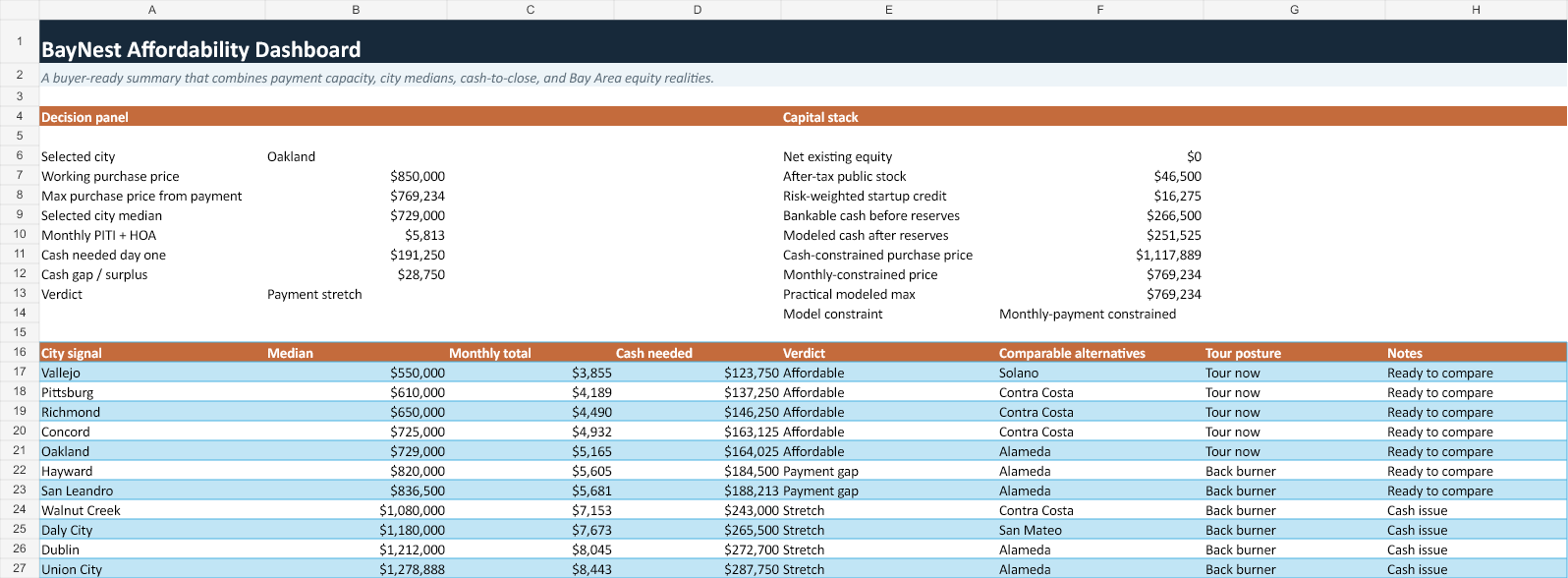
Task: Select Walnut Creek notes Cash issue
Action: tap(1476, 510)
